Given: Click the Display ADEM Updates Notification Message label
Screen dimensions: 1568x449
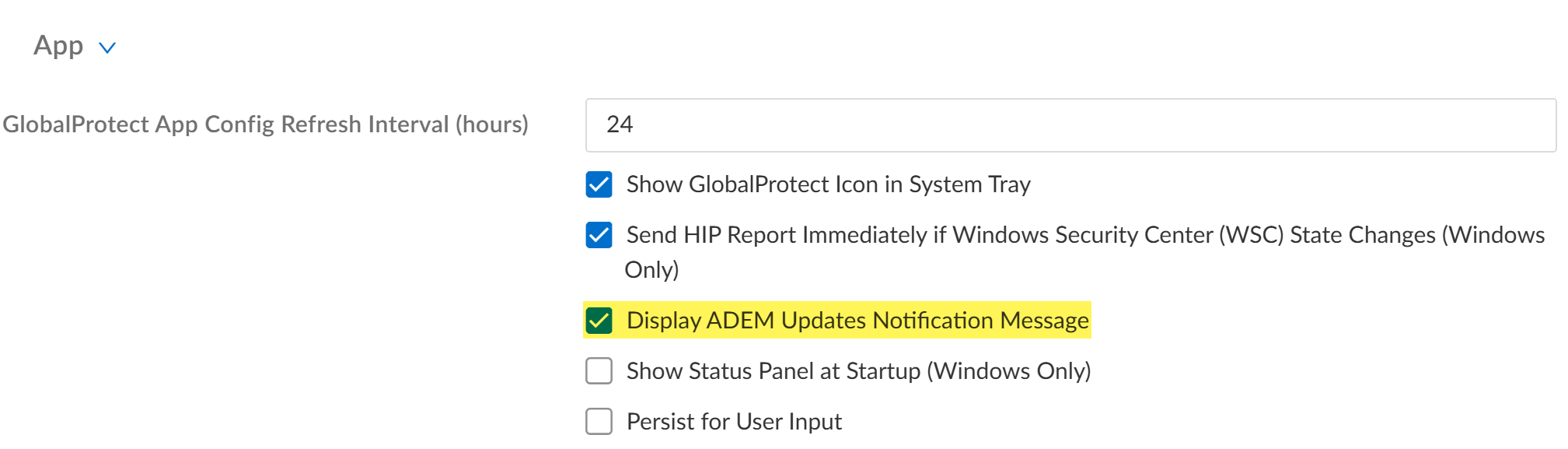Looking at the screenshot, I should [857, 321].
